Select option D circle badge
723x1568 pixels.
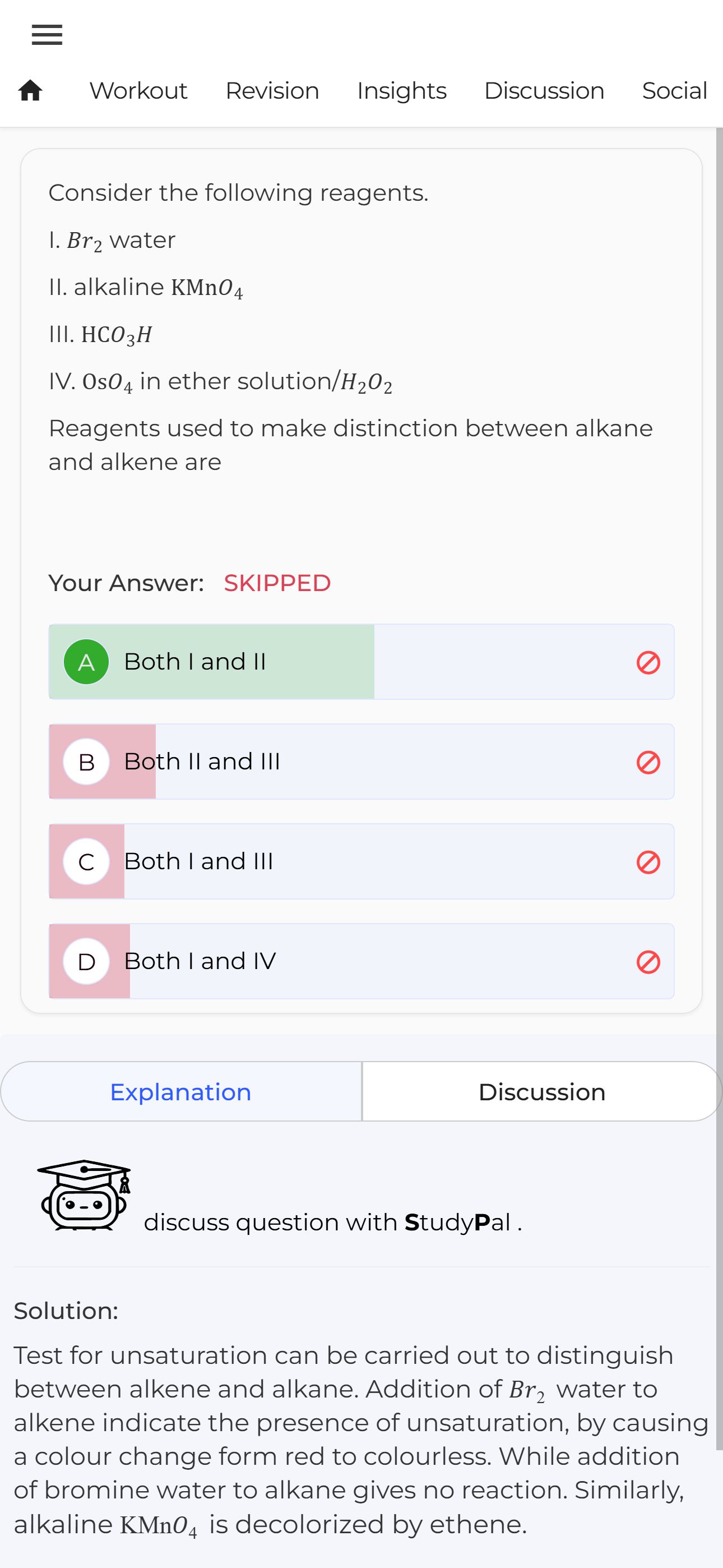point(86,961)
